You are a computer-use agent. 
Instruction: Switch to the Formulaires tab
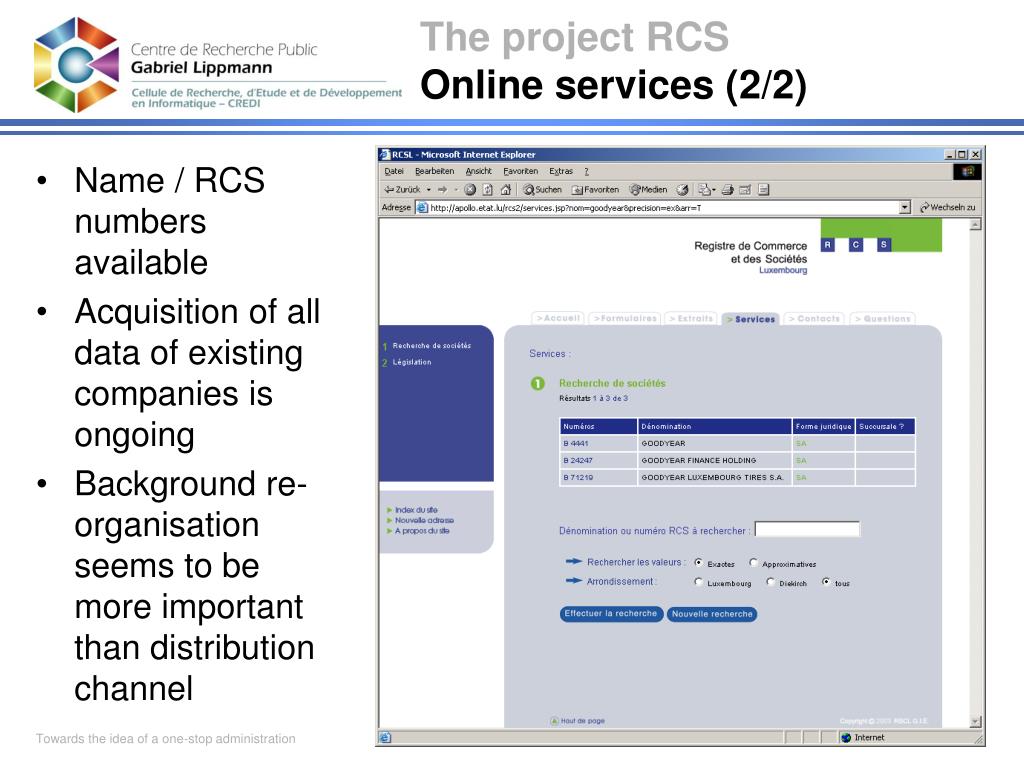point(625,318)
